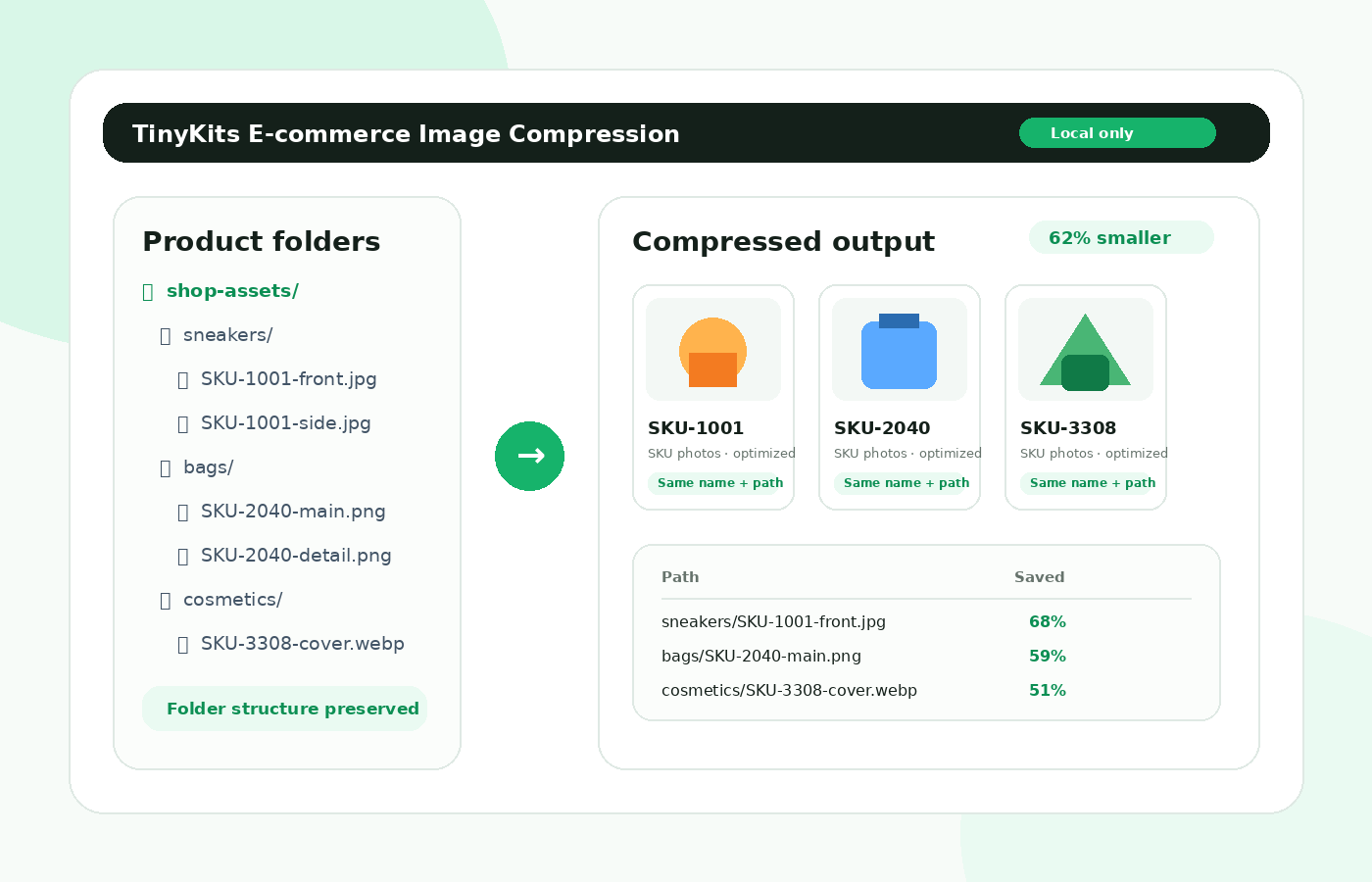Click the bags/SKU-2040-main.png table row path

[x=761, y=657]
